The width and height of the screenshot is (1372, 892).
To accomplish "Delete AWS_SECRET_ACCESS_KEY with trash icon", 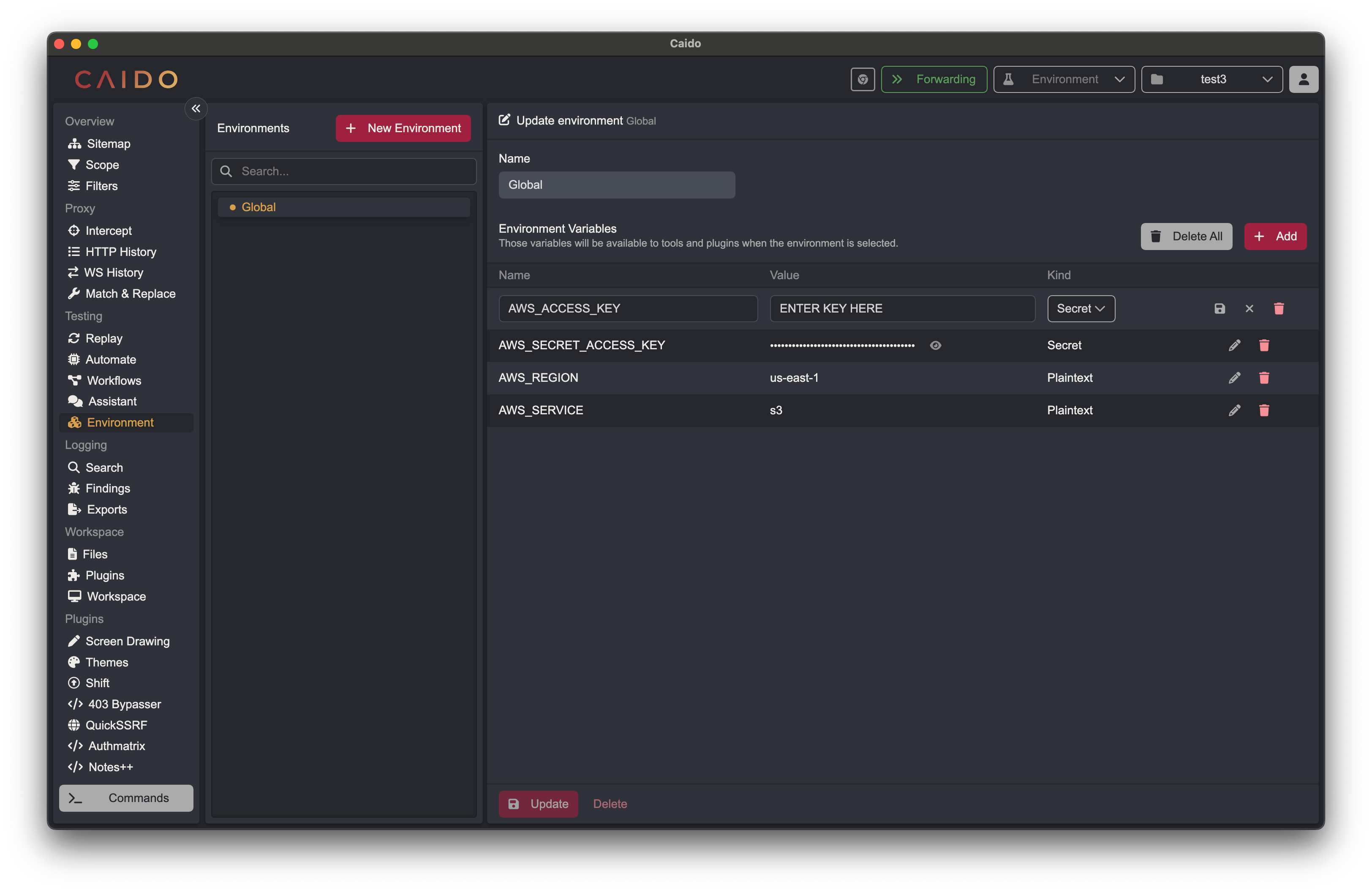I will click(x=1264, y=345).
